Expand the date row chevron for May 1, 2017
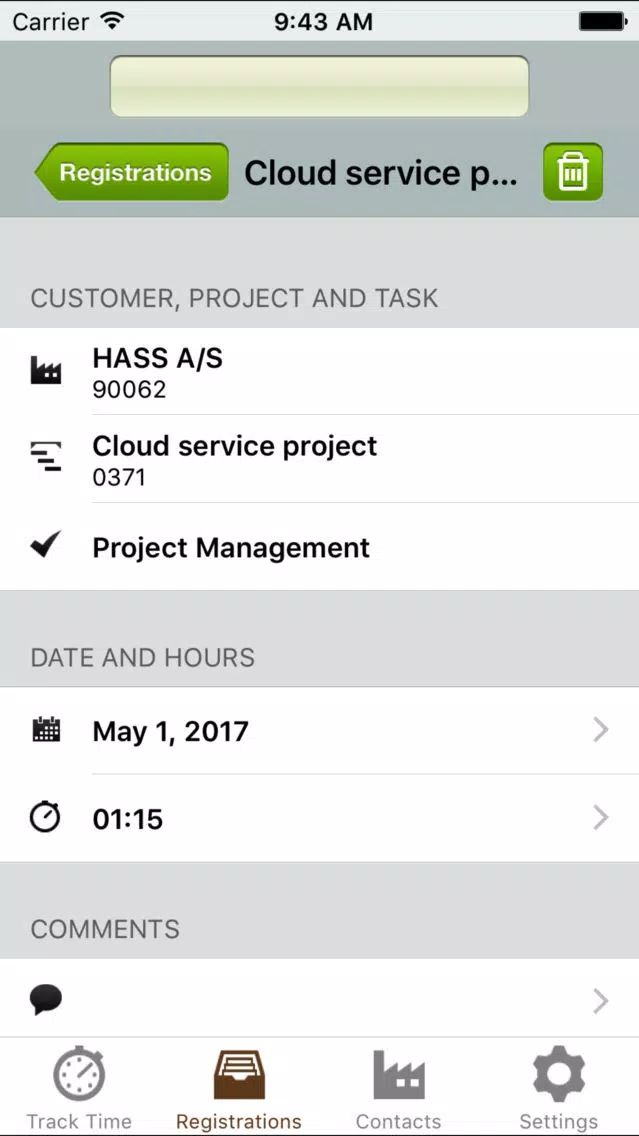Image resolution: width=639 pixels, height=1136 pixels. point(600,730)
